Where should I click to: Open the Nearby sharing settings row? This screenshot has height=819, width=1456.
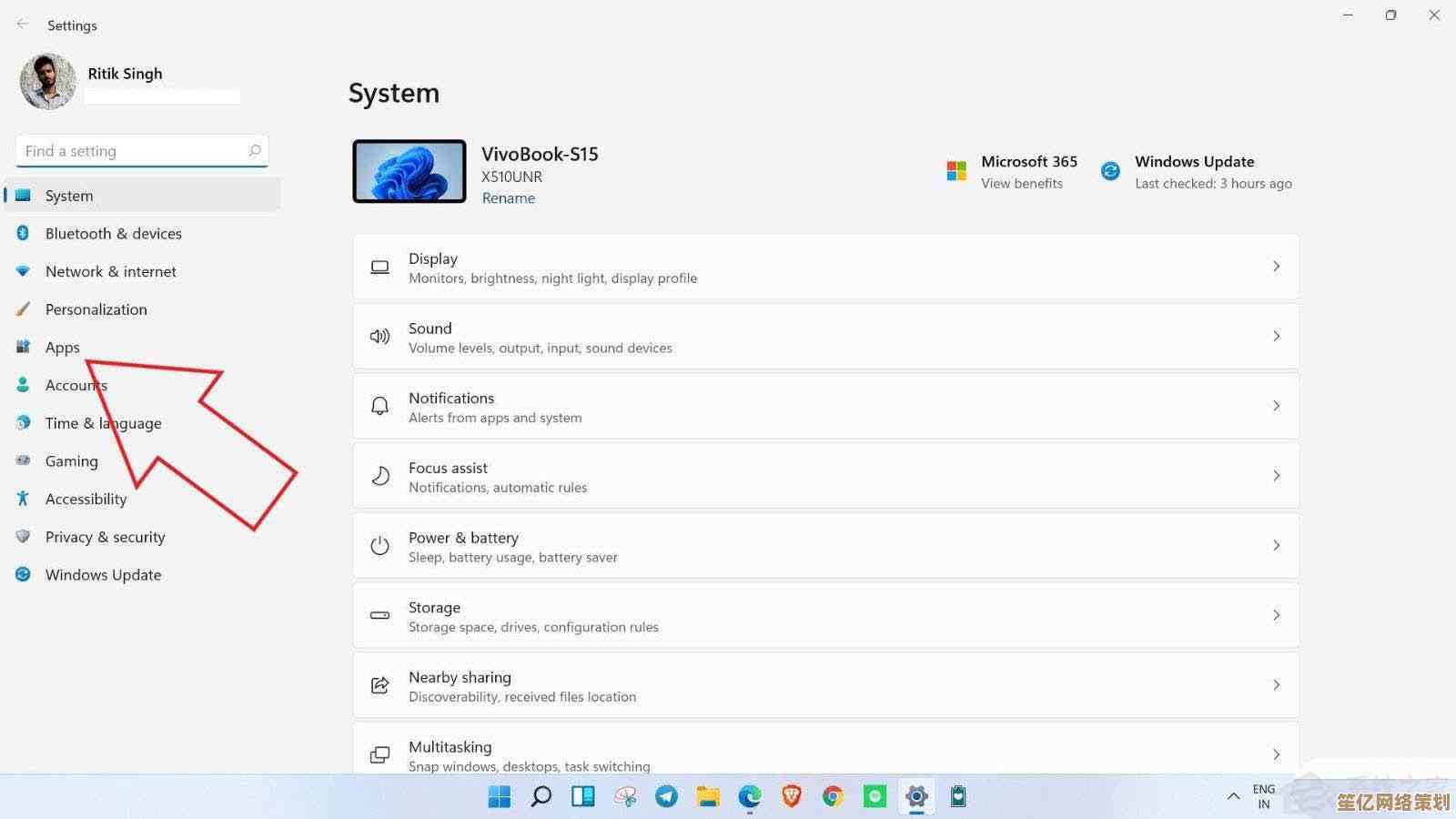click(824, 685)
